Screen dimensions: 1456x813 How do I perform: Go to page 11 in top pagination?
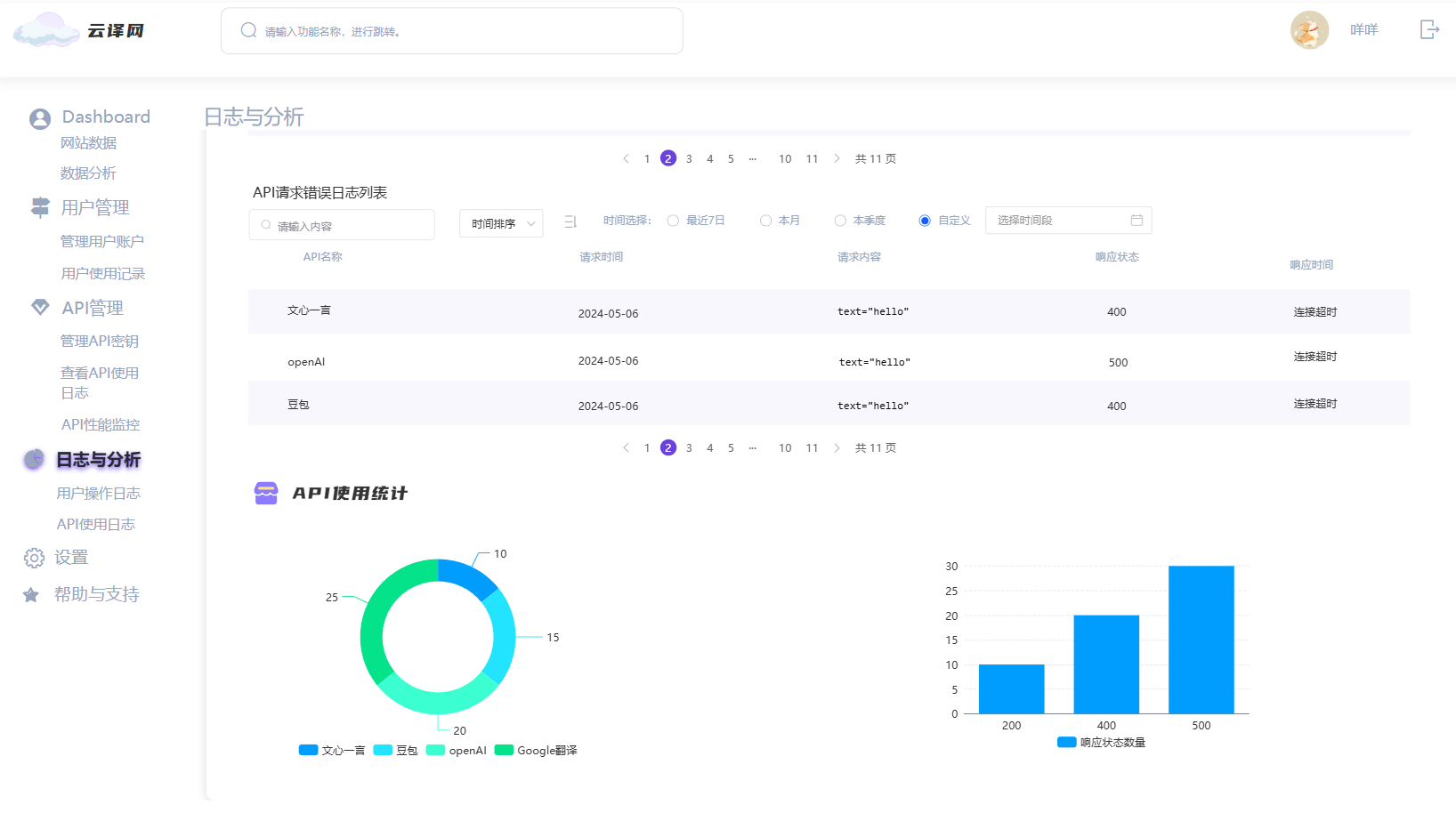812,158
